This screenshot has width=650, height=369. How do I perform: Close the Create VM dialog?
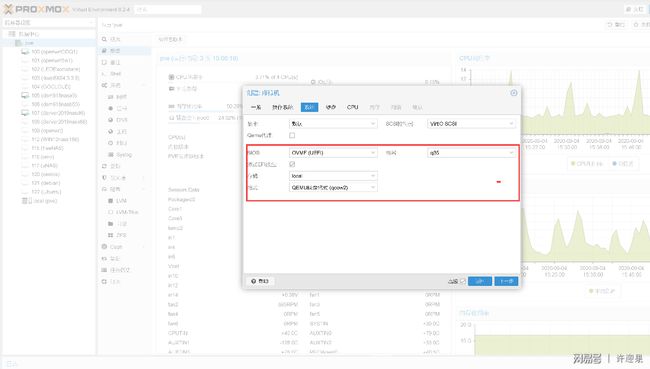(514, 93)
